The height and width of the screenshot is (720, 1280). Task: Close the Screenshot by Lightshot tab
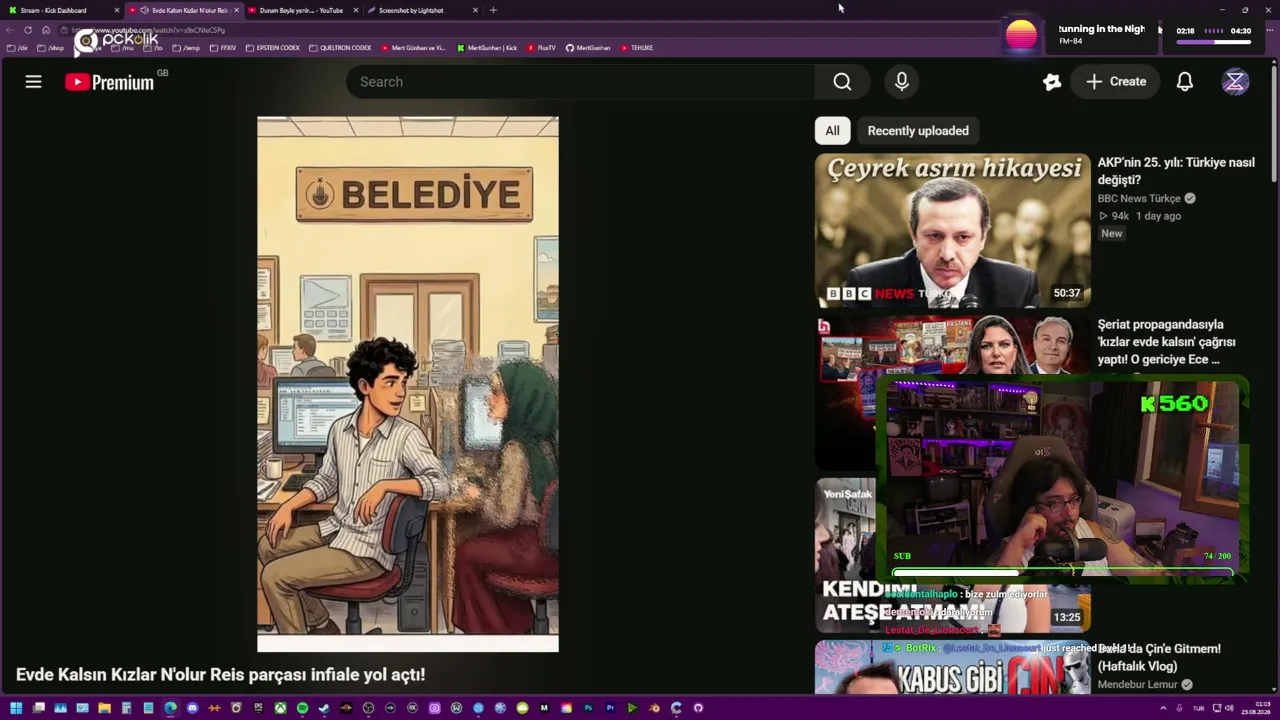click(475, 10)
